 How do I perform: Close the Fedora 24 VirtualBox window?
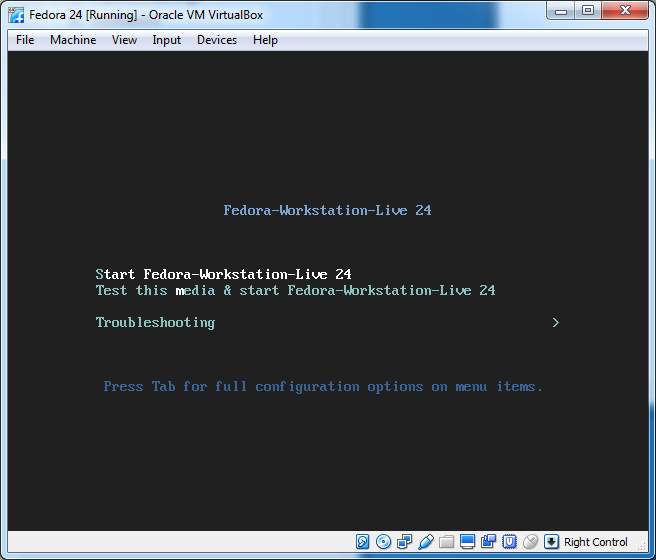[x=625, y=10]
